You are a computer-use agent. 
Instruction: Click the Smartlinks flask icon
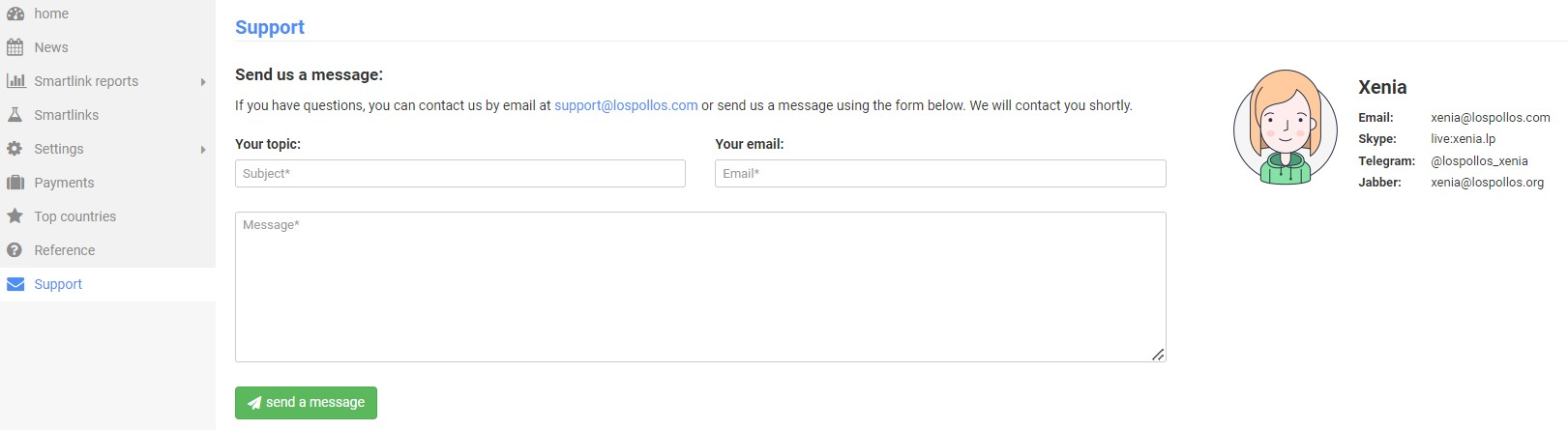point(15,115)
